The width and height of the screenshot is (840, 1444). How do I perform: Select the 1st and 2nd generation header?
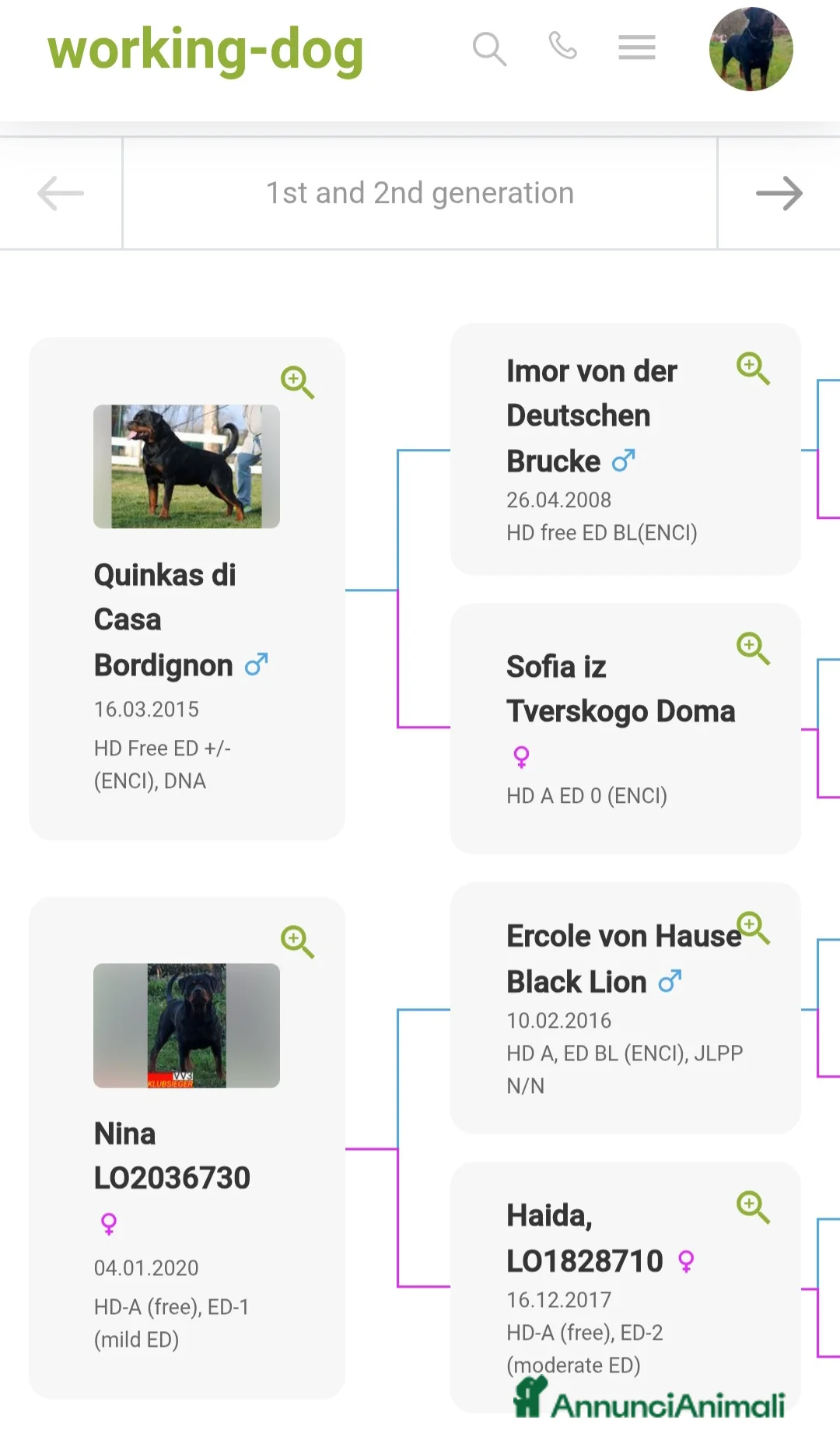click(x=420, y=192)
